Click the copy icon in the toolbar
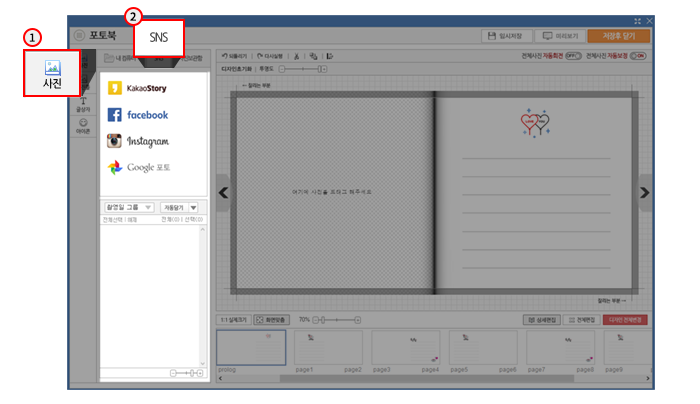Image resolution: width=700 pixels, height=404 pixels. [x=313, y=56]
